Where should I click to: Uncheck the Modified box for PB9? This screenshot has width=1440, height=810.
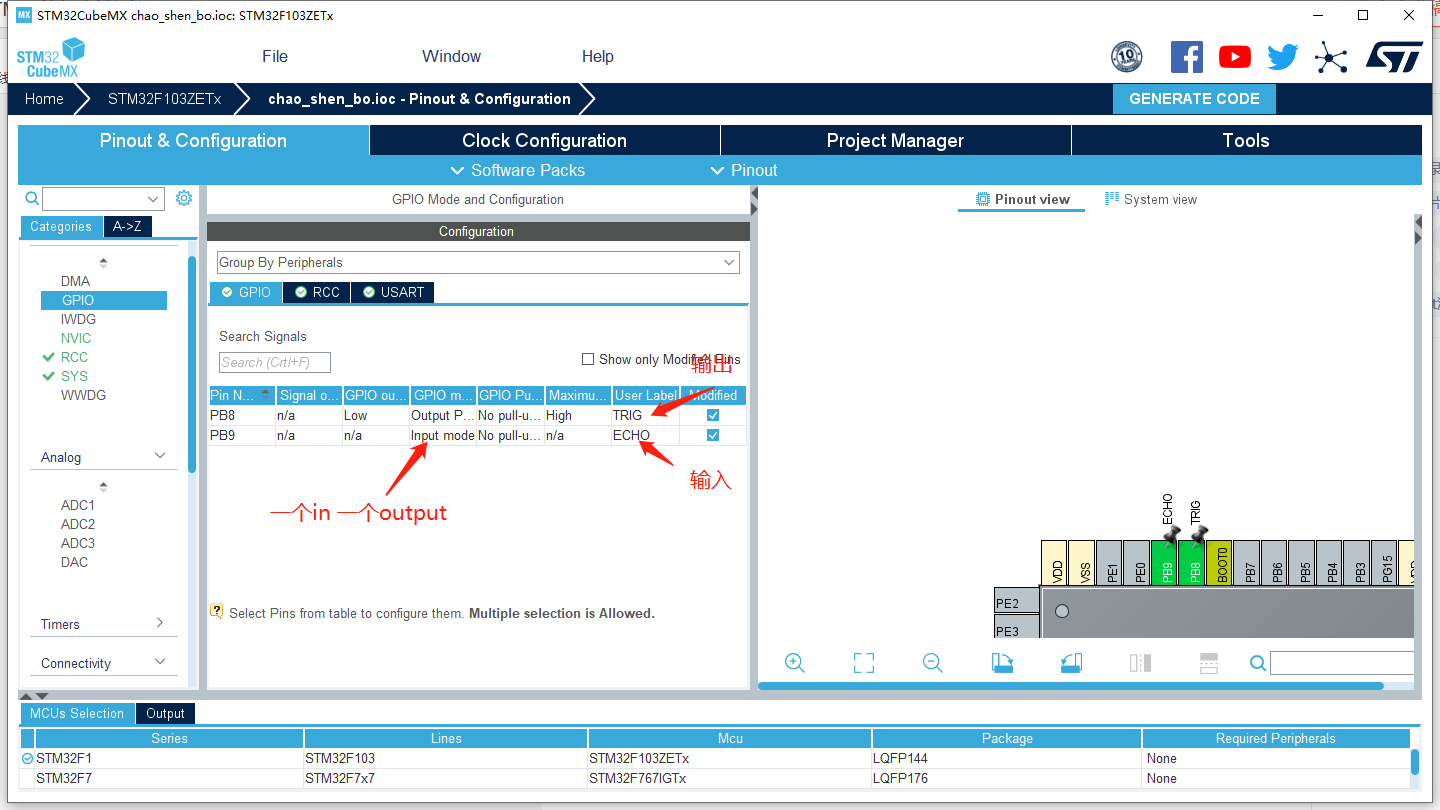pyautogui.click(x=713, y=435)
